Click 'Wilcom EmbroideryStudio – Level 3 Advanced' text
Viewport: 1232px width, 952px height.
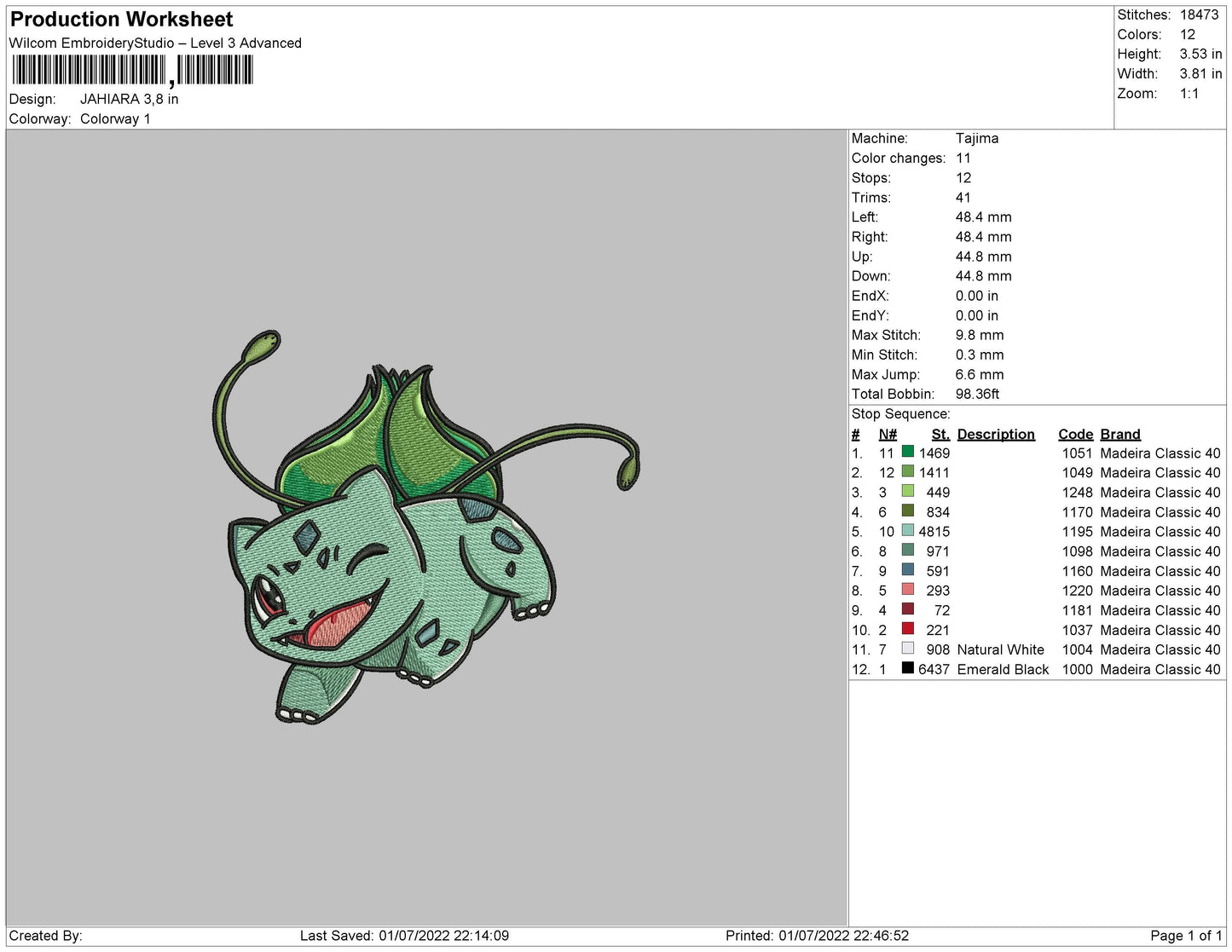155,43
